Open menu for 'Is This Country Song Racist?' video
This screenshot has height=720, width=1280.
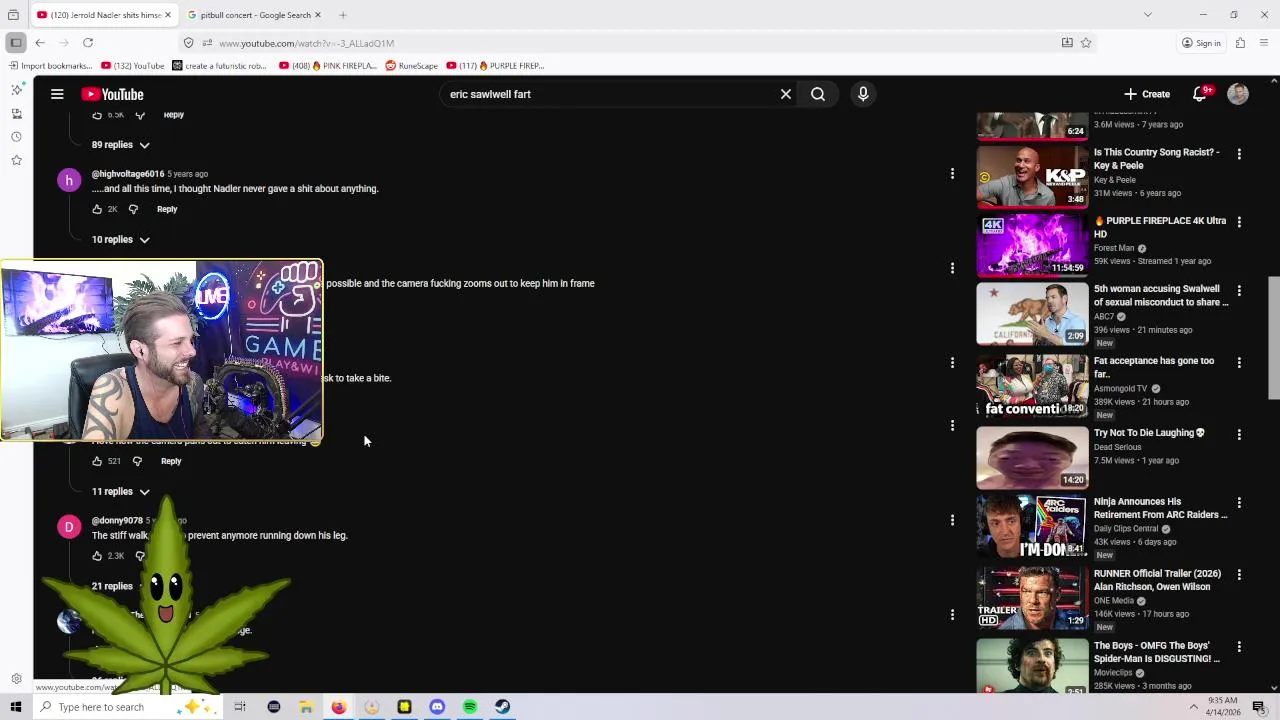click(1239, 154)
